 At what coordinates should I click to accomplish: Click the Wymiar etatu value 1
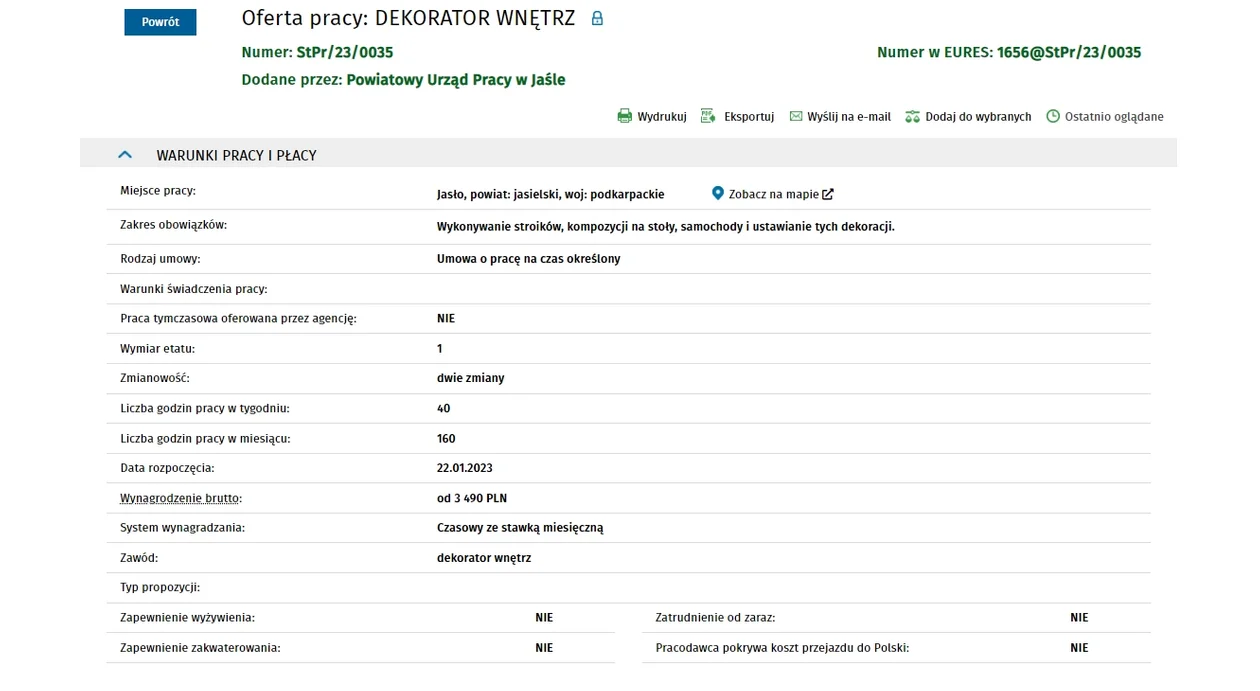440,348
